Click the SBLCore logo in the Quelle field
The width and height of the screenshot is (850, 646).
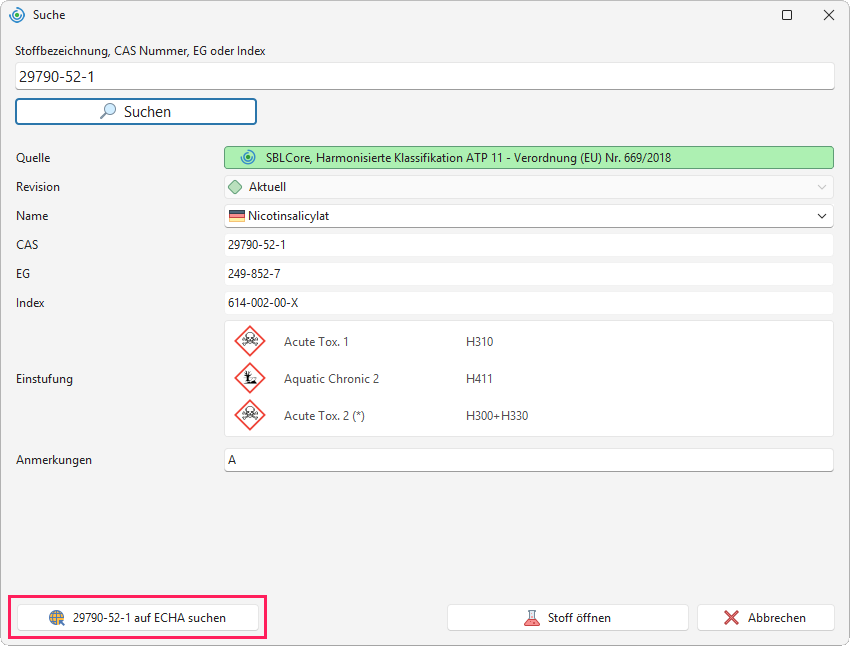click(x=248, y=158)
